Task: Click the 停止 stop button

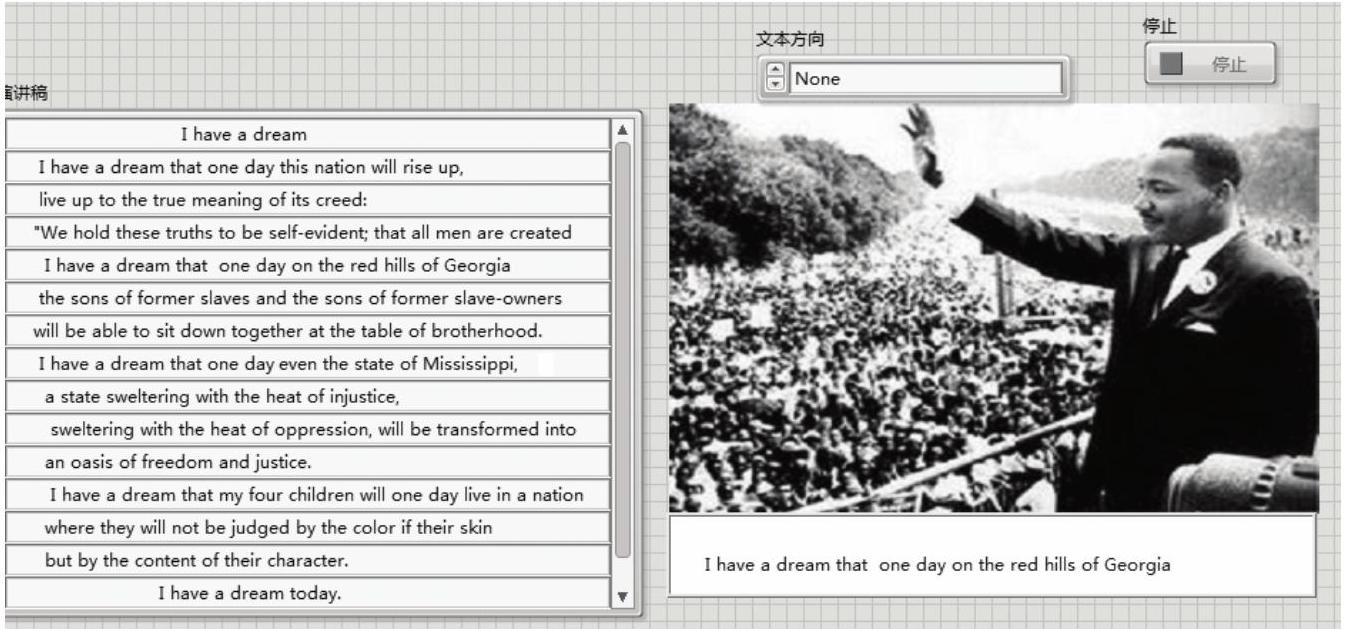Action: (x=1210, y=65)
